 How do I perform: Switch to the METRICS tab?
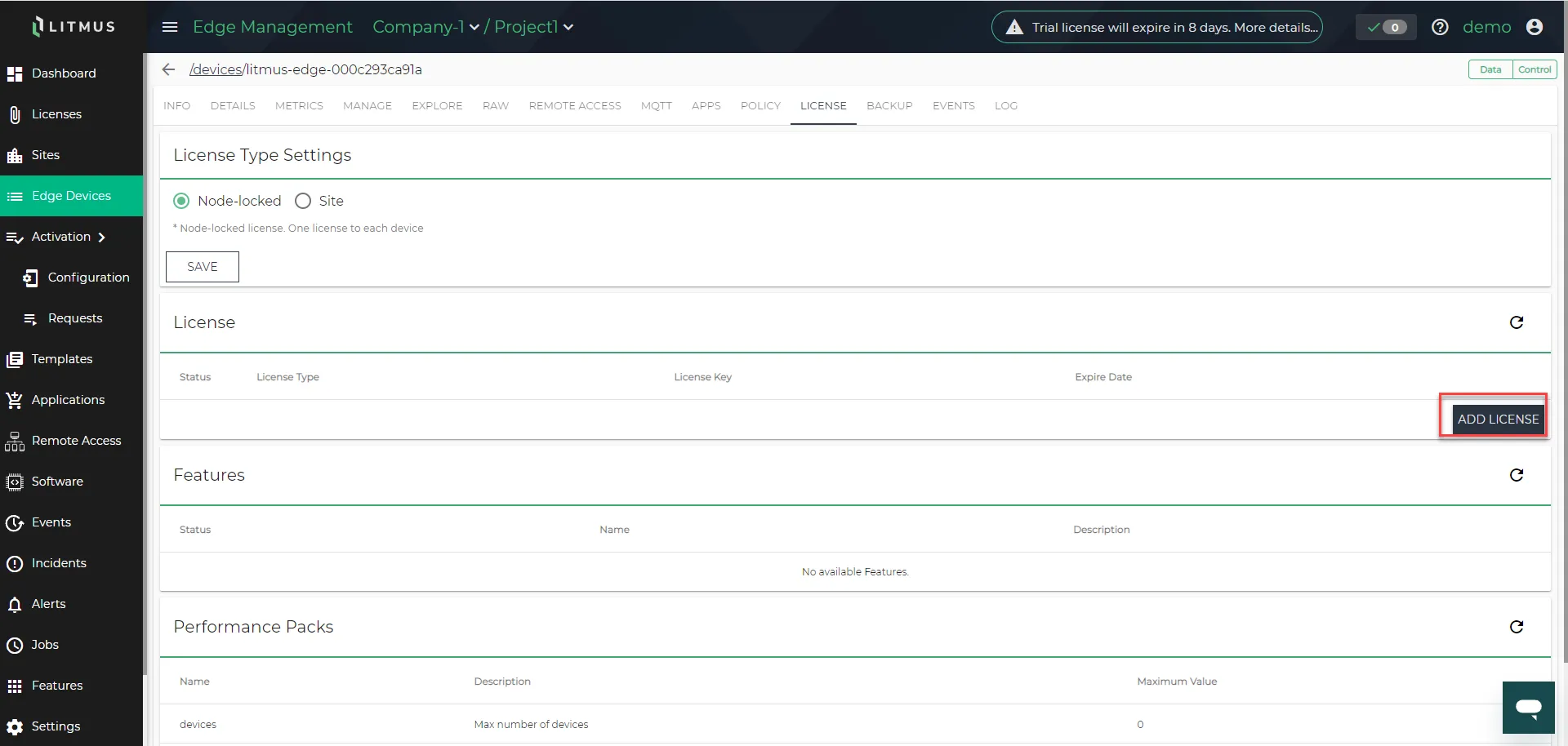[299, 106]
